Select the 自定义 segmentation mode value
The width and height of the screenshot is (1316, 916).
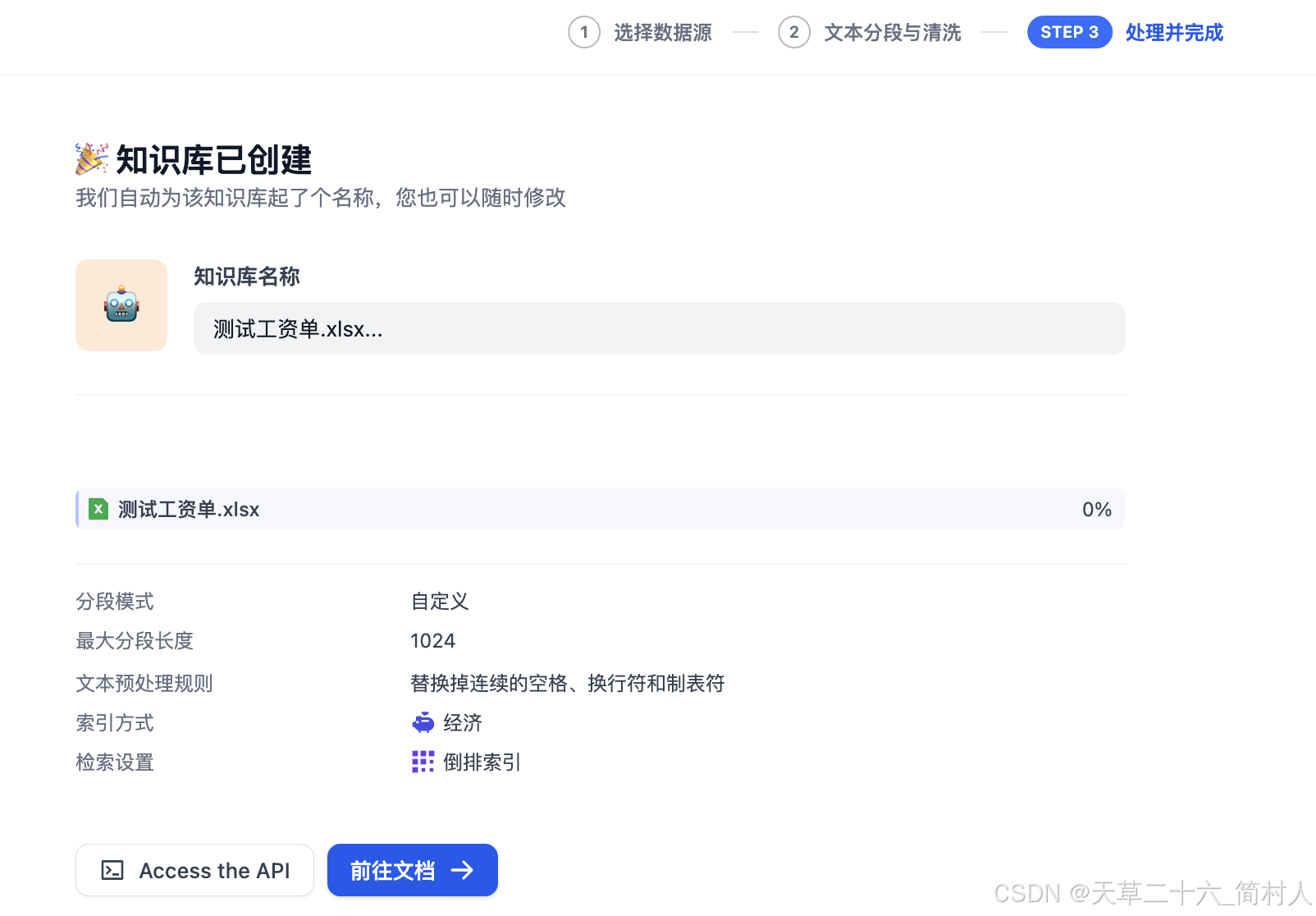coord(439,602)
